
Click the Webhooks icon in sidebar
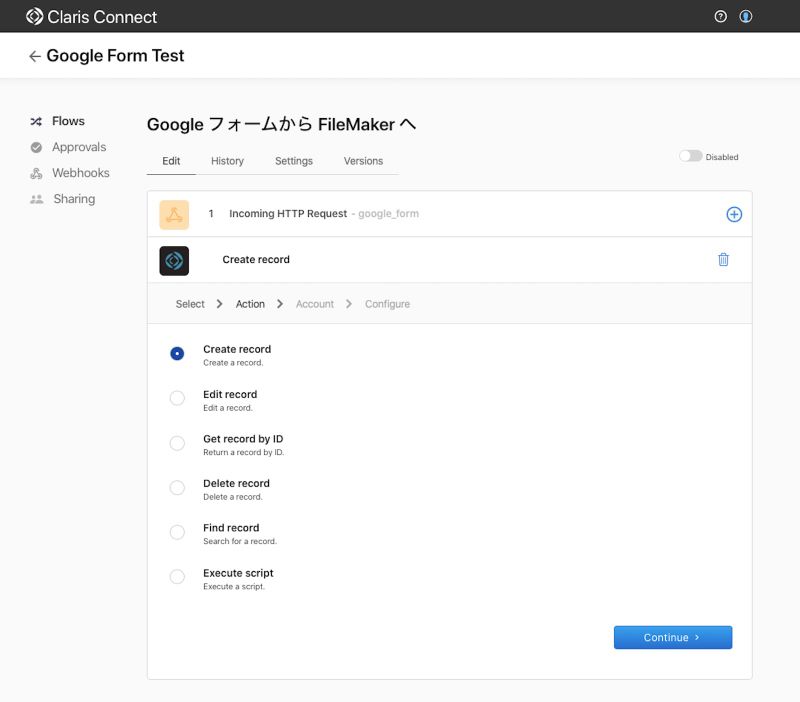coord(36,173)
